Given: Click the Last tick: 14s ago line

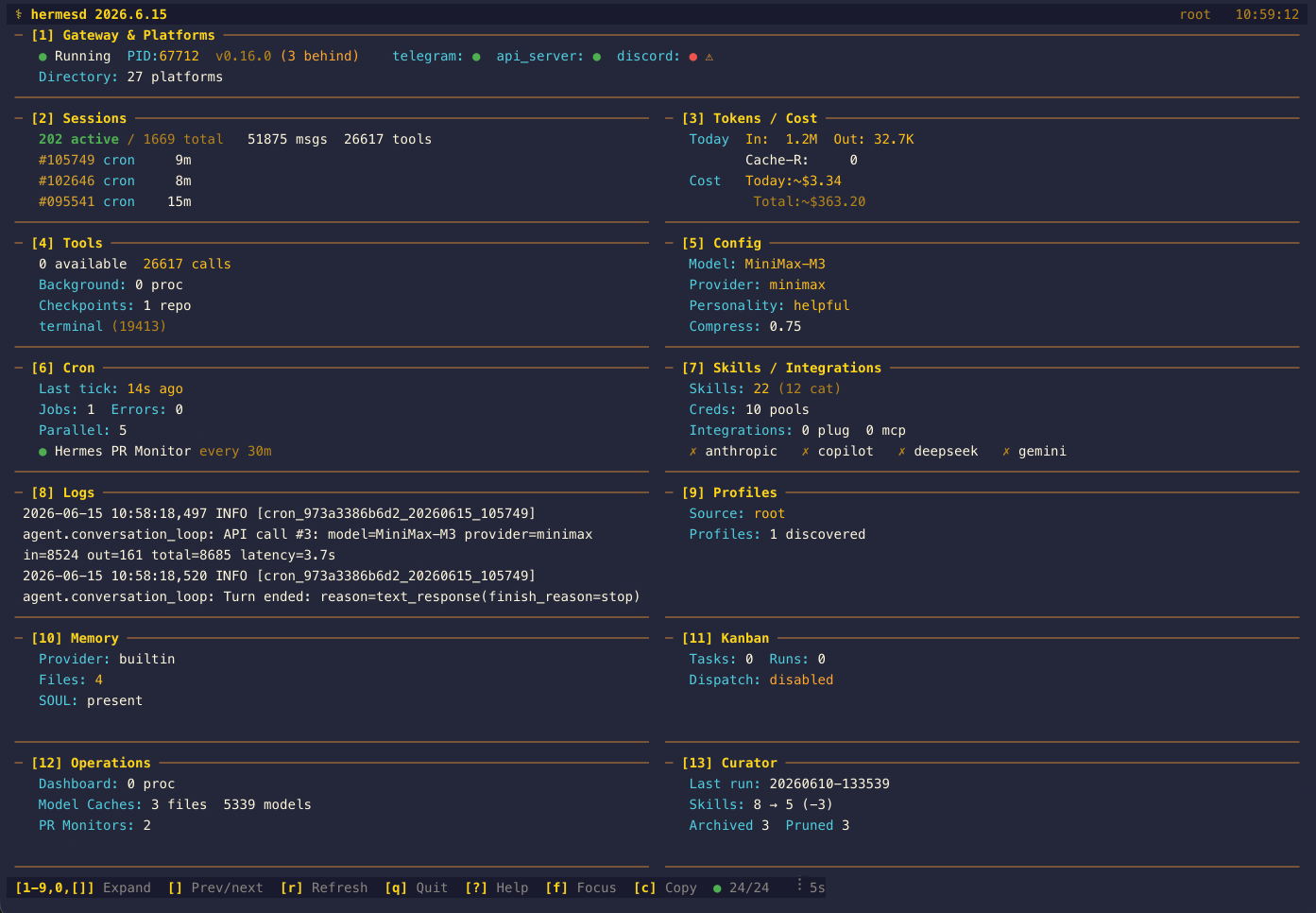Looking at the screenshot, I should pyautogui.click(x=111, y=388).
